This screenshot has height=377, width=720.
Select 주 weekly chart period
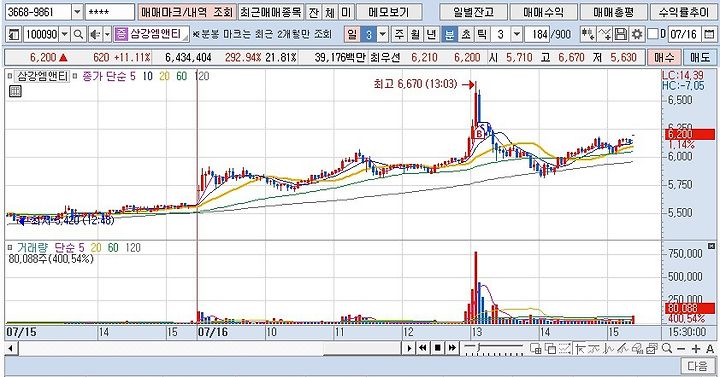click(x=399, y=34)
